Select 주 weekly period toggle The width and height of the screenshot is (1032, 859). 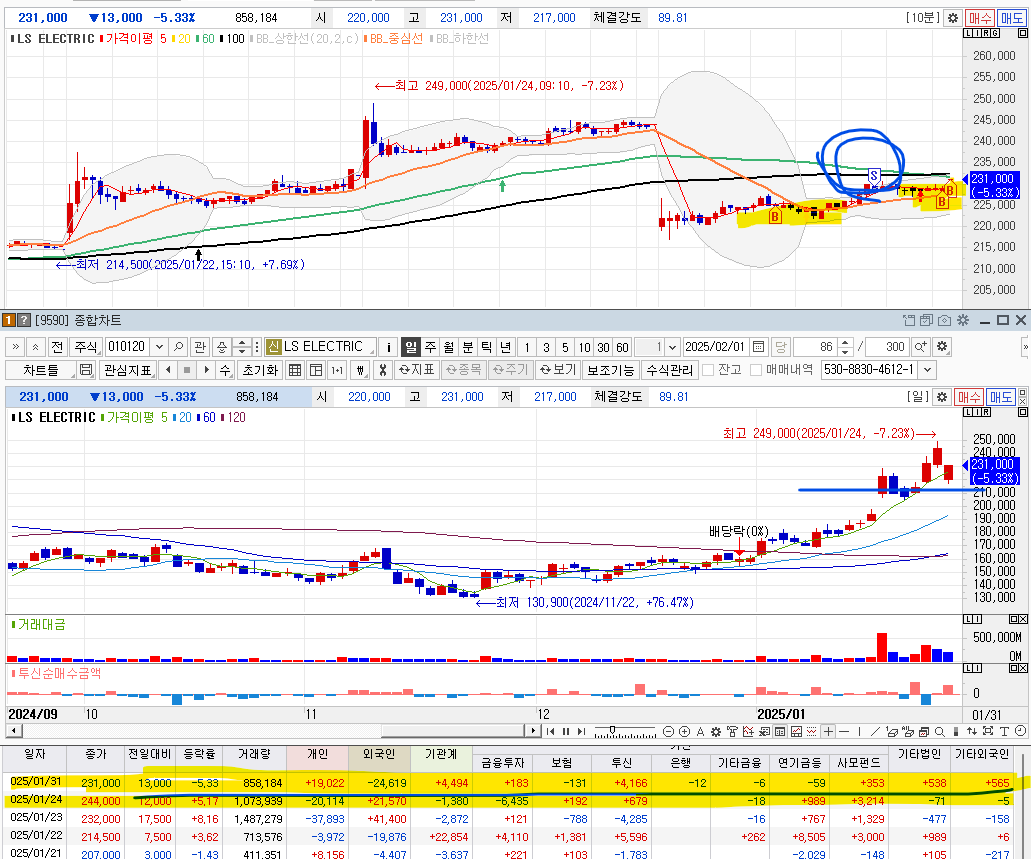430,347
